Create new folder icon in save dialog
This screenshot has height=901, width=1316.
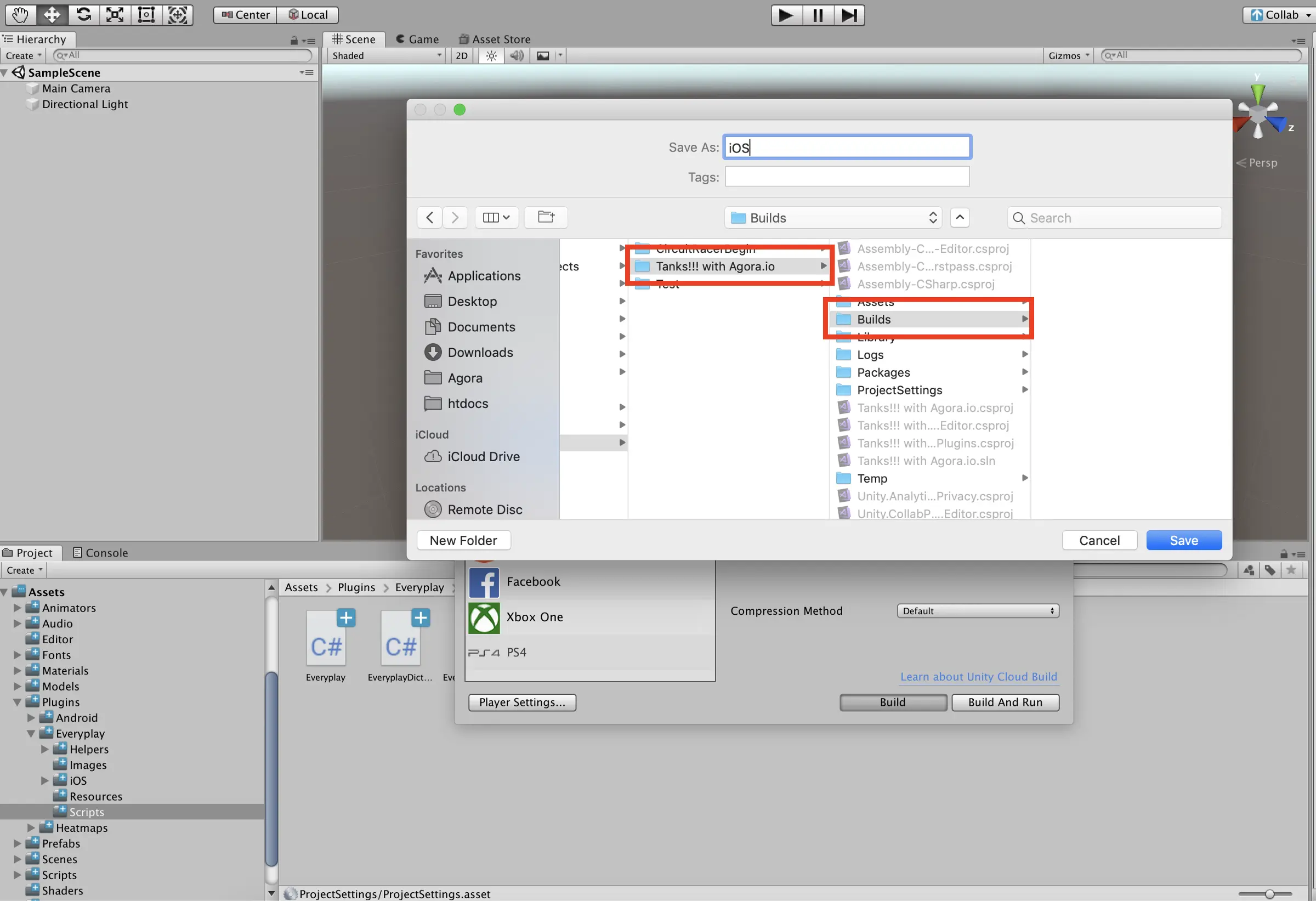tap(546, 218)
